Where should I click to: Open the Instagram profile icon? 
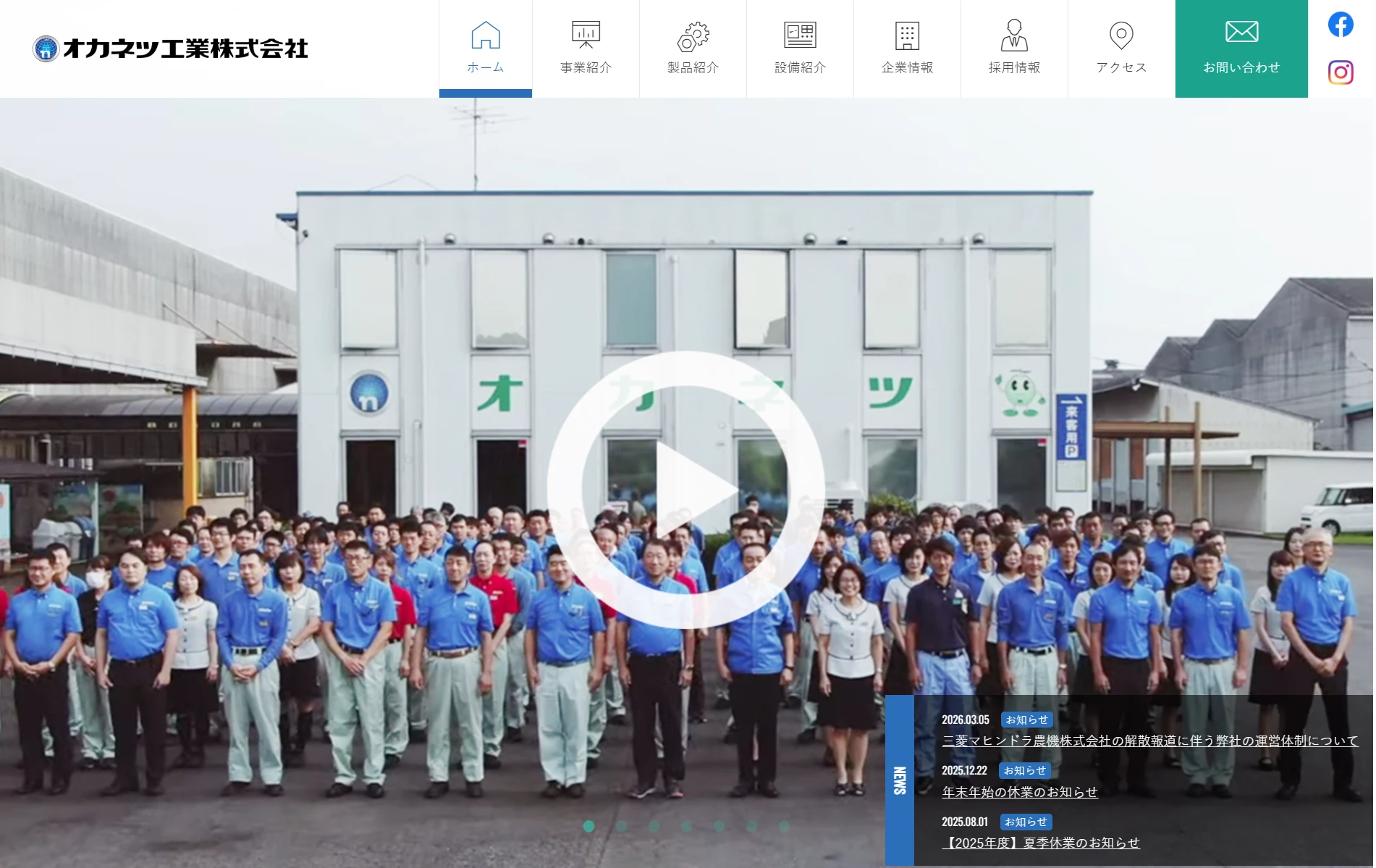tap(1340, 72)
